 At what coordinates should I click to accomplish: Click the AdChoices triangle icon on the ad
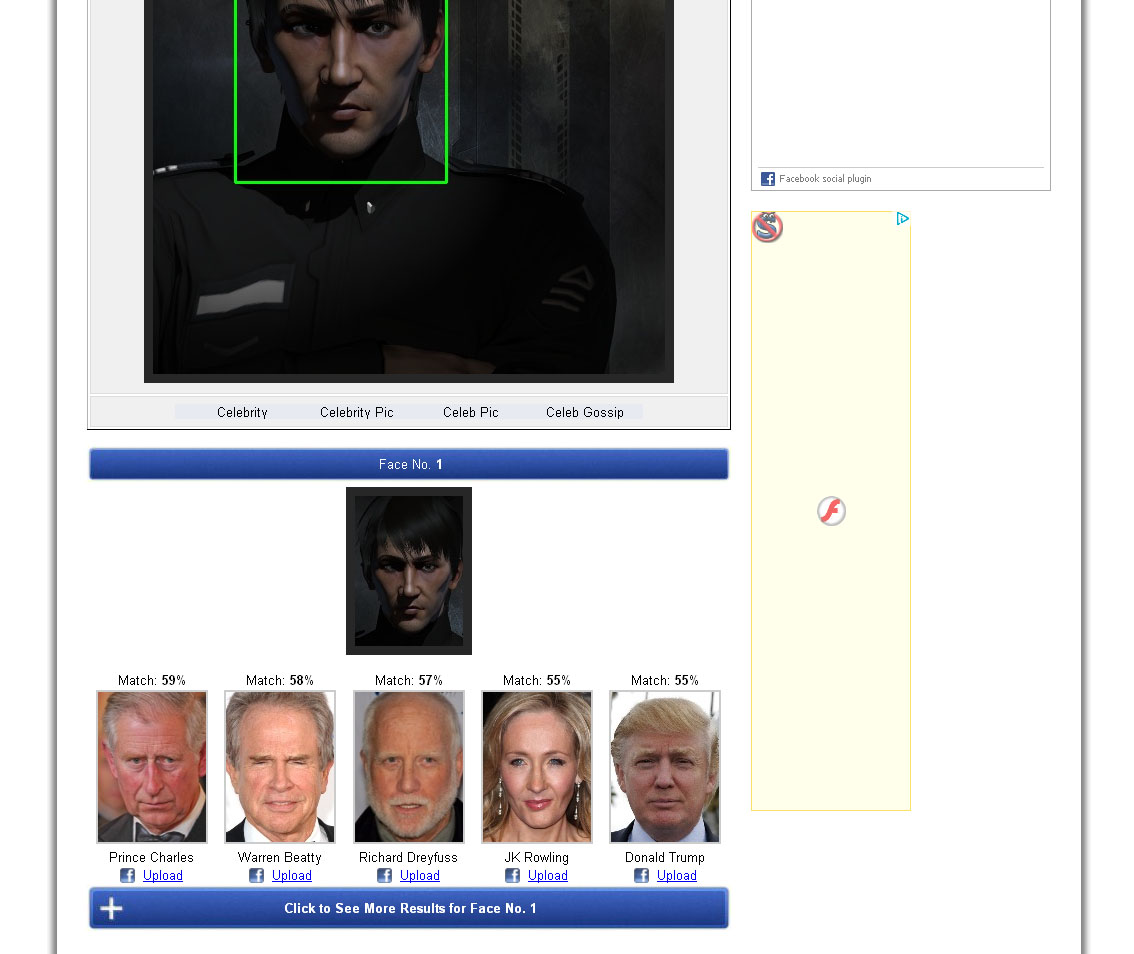click(x=902, y=218)
